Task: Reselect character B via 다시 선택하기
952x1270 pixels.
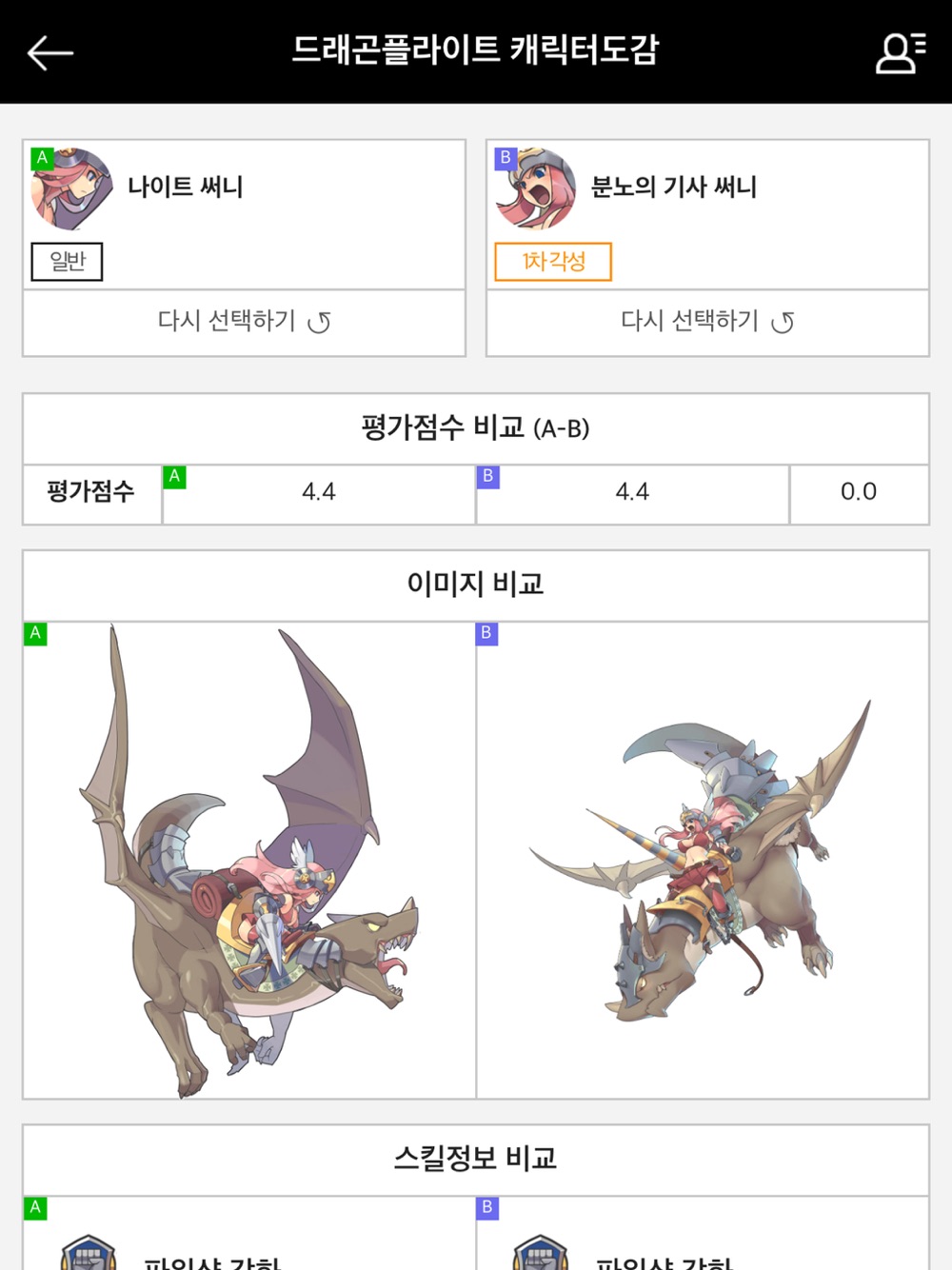Action: (x=707, y=323)
